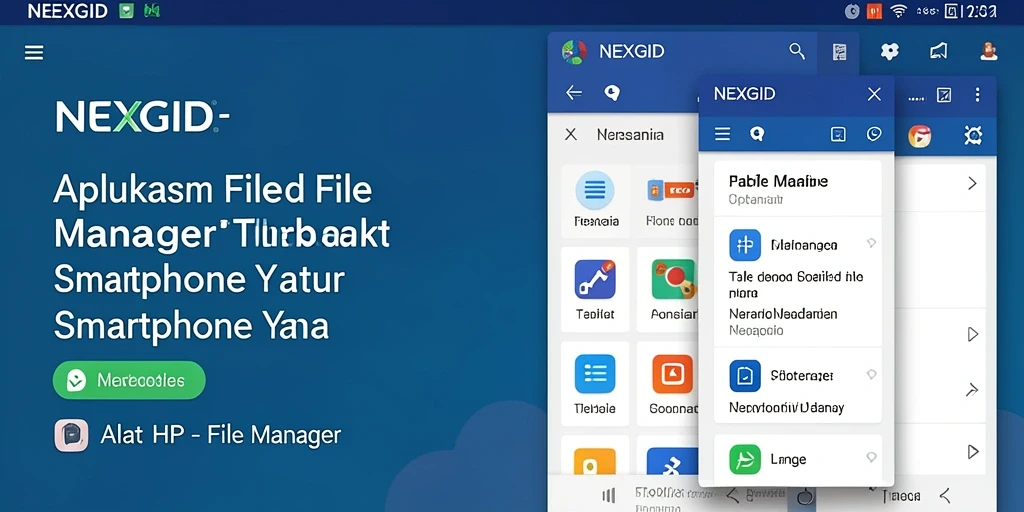Screen dimensions: 1024x512
Task: Select the Lange label
Action: (788, 460)
